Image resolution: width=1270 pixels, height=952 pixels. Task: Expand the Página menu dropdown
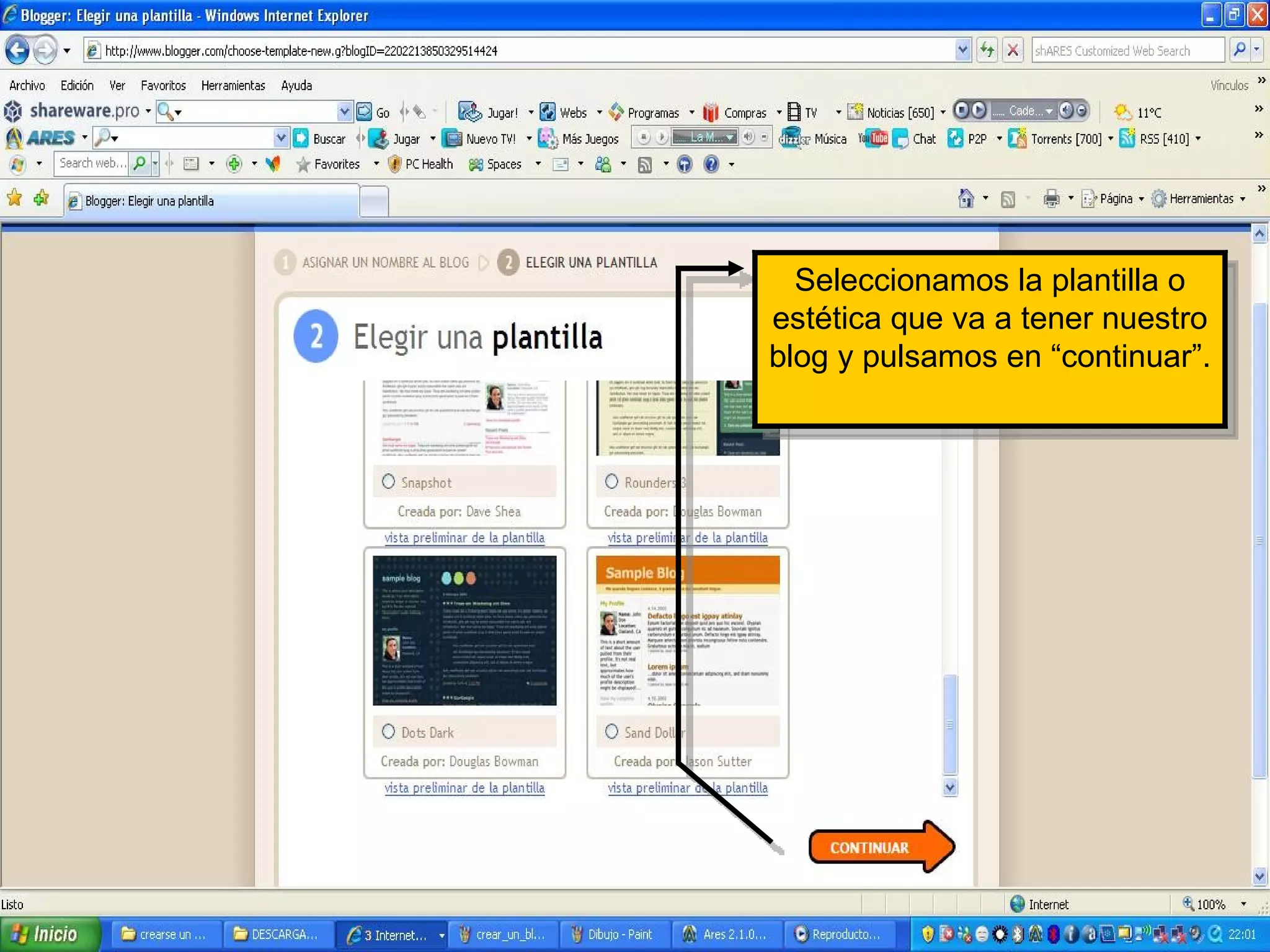point(1142,199)
